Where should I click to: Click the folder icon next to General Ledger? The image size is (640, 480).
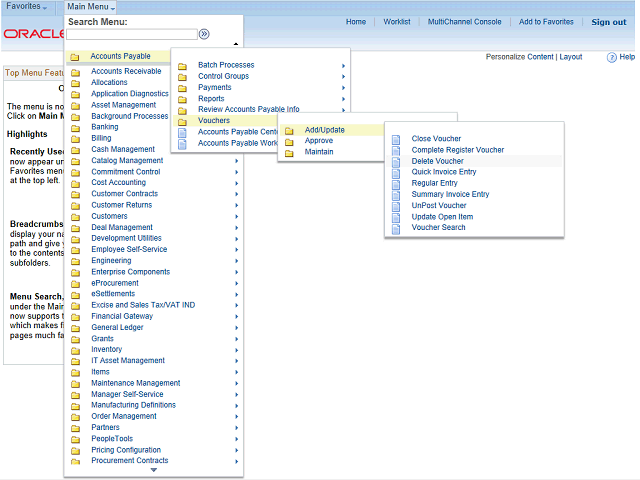[x=75, y=328]
